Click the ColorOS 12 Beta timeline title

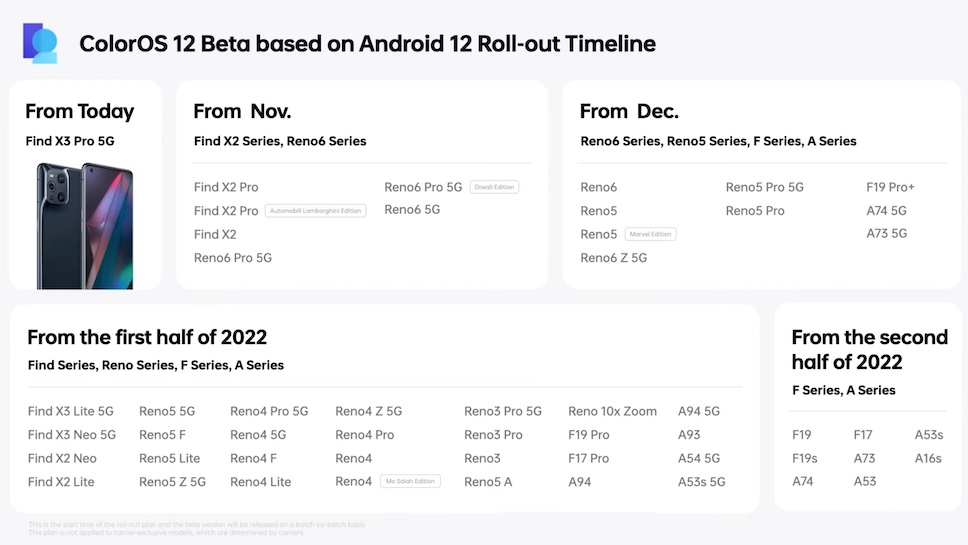[367, 44]
